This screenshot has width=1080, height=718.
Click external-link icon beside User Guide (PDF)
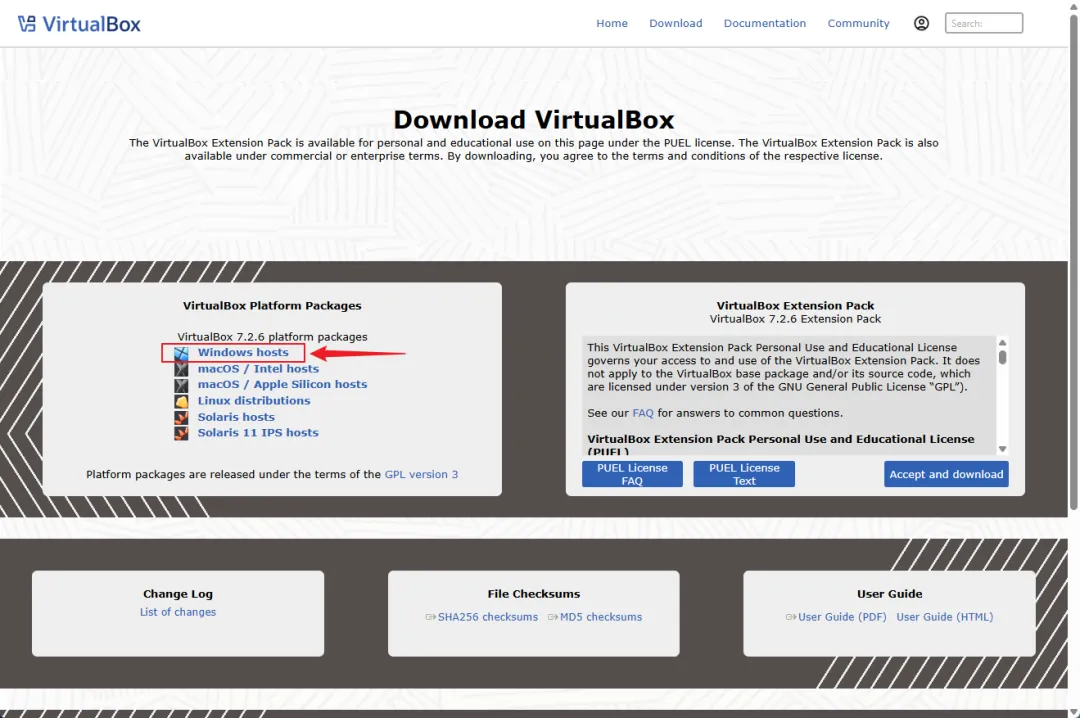coord(791,617)
